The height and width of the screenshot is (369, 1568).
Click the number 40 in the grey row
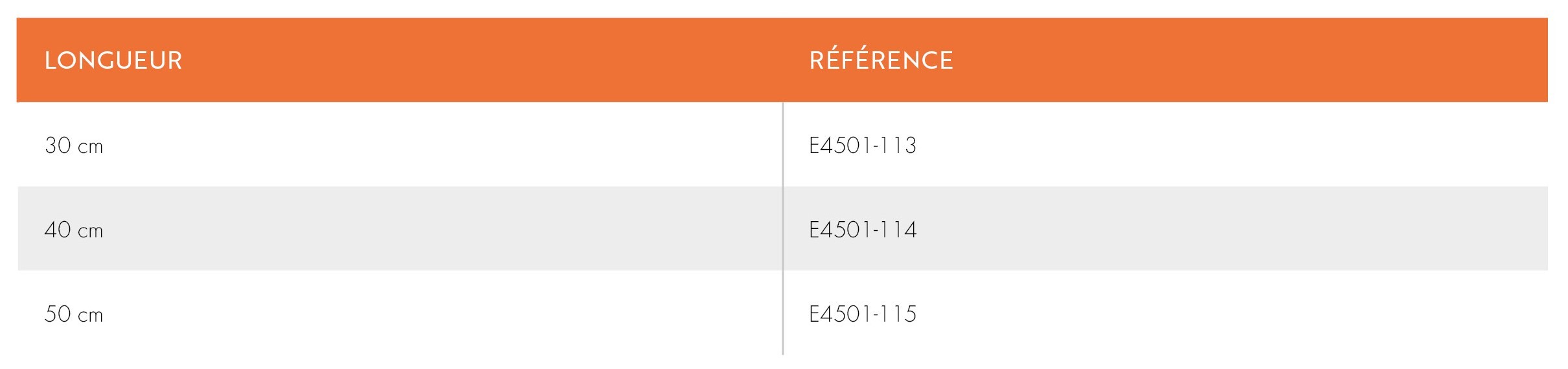click(58, 230)
